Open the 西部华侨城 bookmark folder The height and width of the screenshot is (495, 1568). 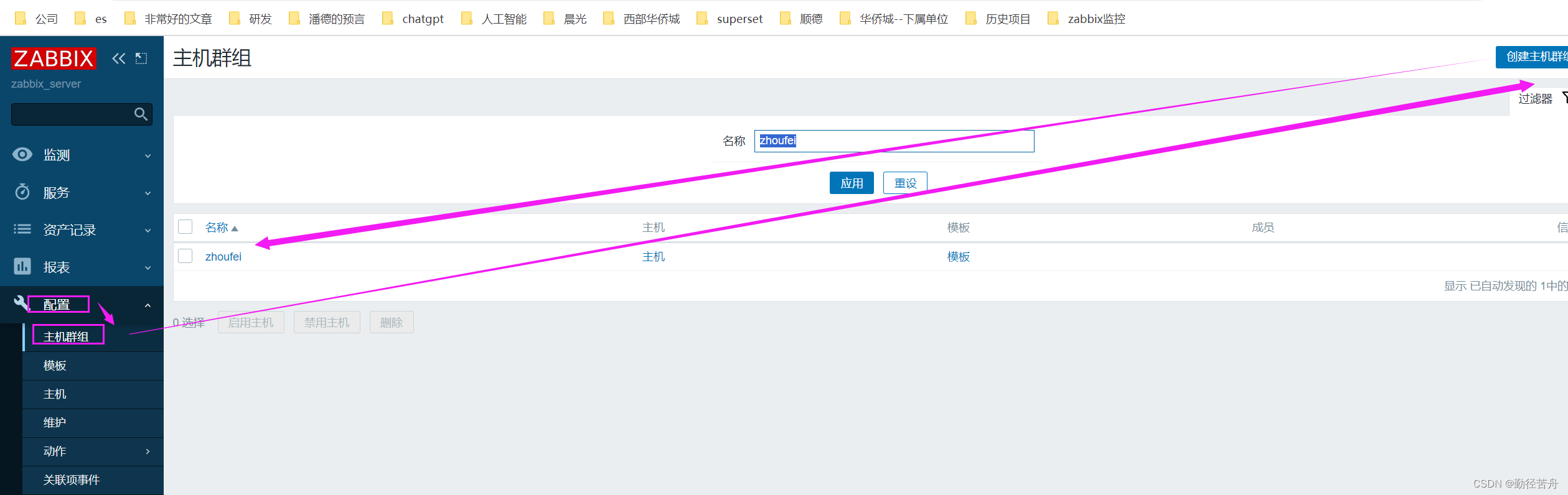(642, 19)
